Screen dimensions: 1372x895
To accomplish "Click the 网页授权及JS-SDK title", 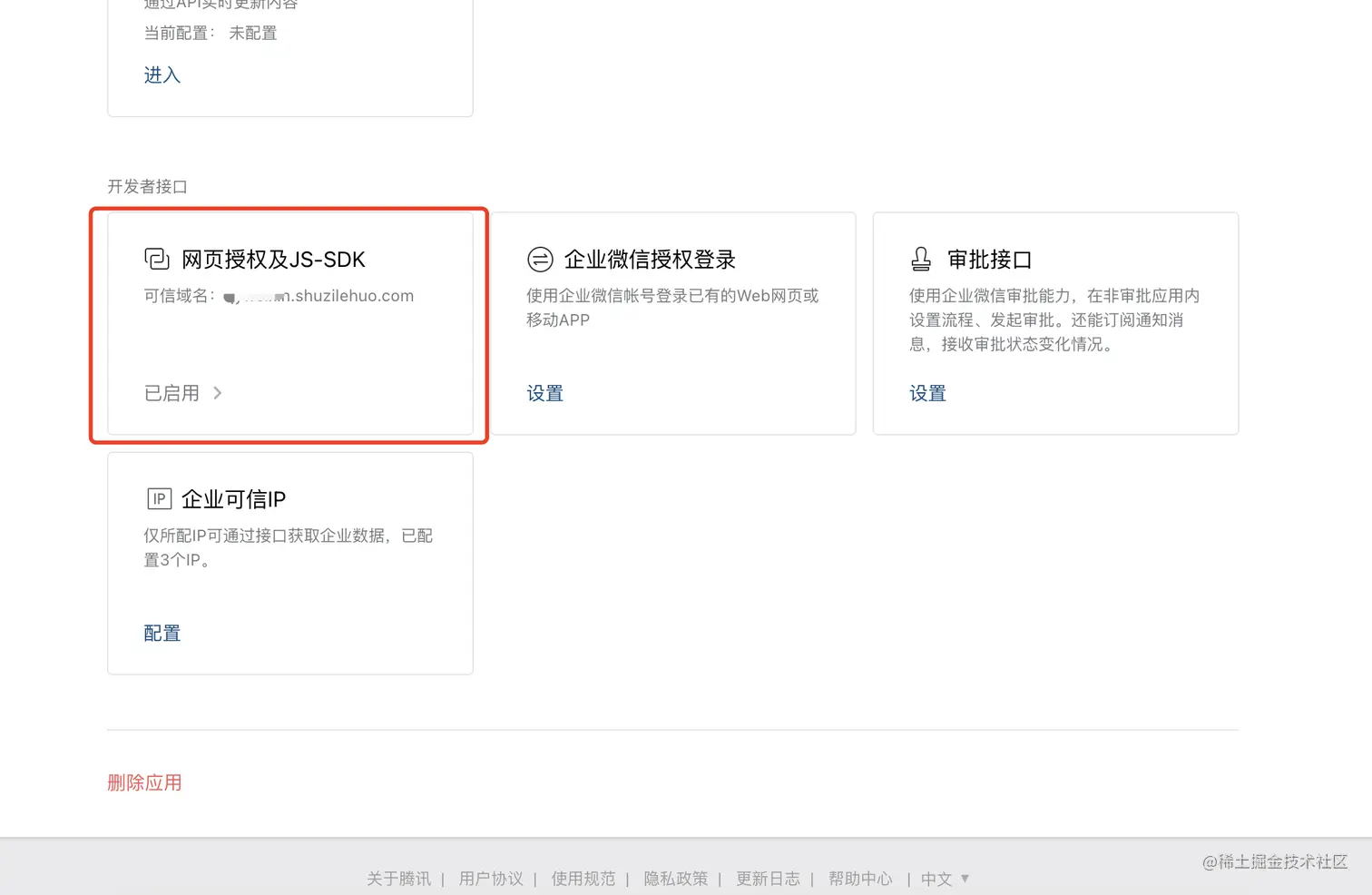I will point(273,260).
